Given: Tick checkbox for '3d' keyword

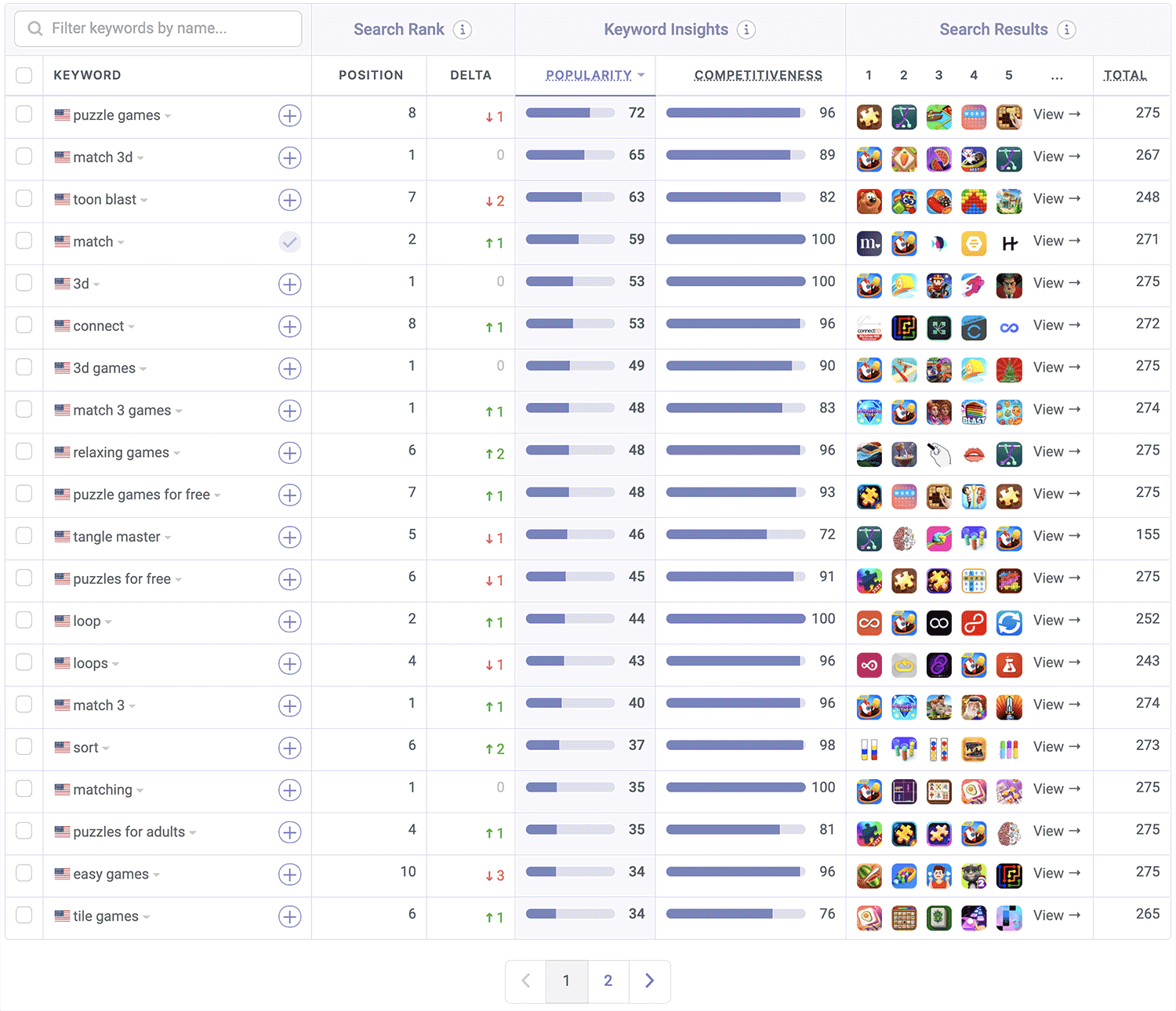Looking at the screenshot, I should click(24, 282).
